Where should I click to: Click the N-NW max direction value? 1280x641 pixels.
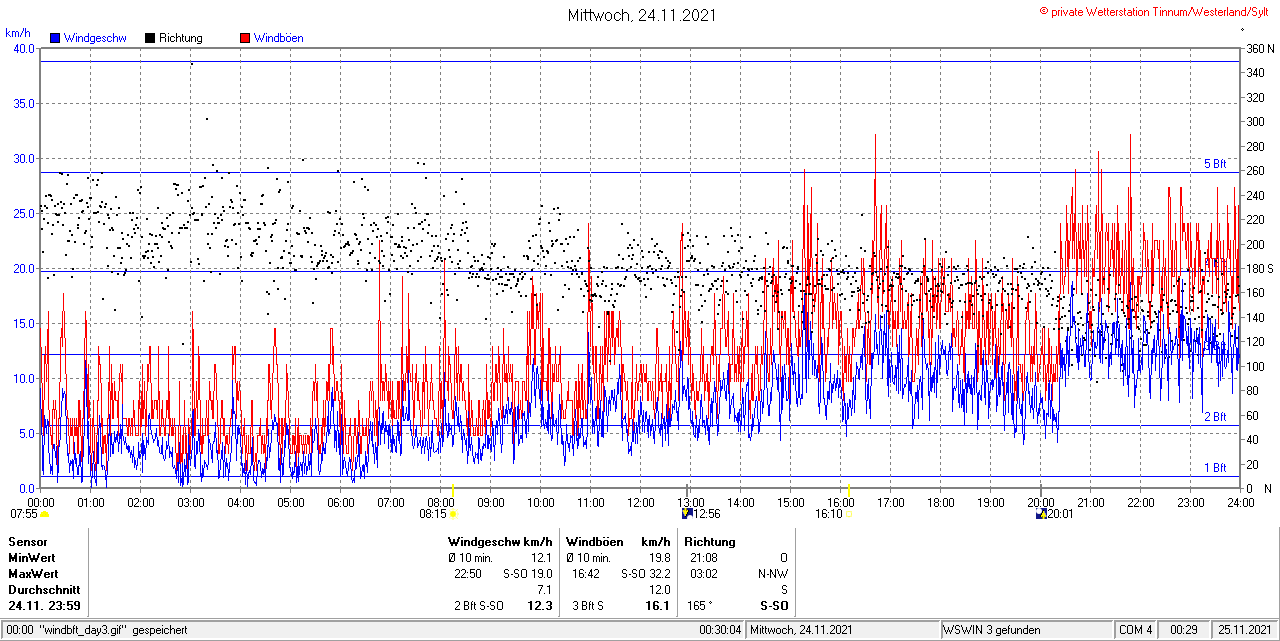pyautogui.click(x=773, y=574)
